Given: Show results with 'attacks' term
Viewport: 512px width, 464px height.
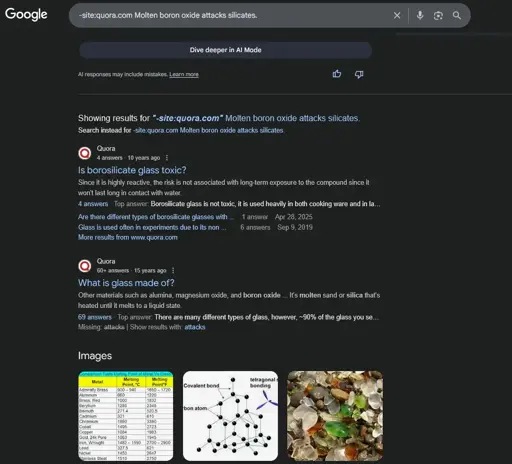Looking at the screenshot, I should pyautogui.click(x=195, y=327).
